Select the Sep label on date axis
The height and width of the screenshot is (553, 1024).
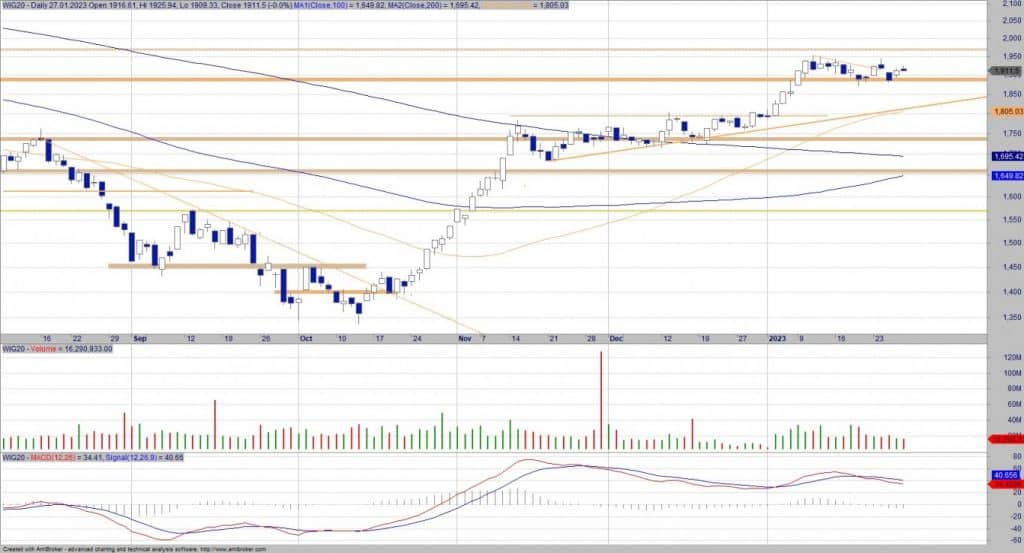(x=139, y=339)
